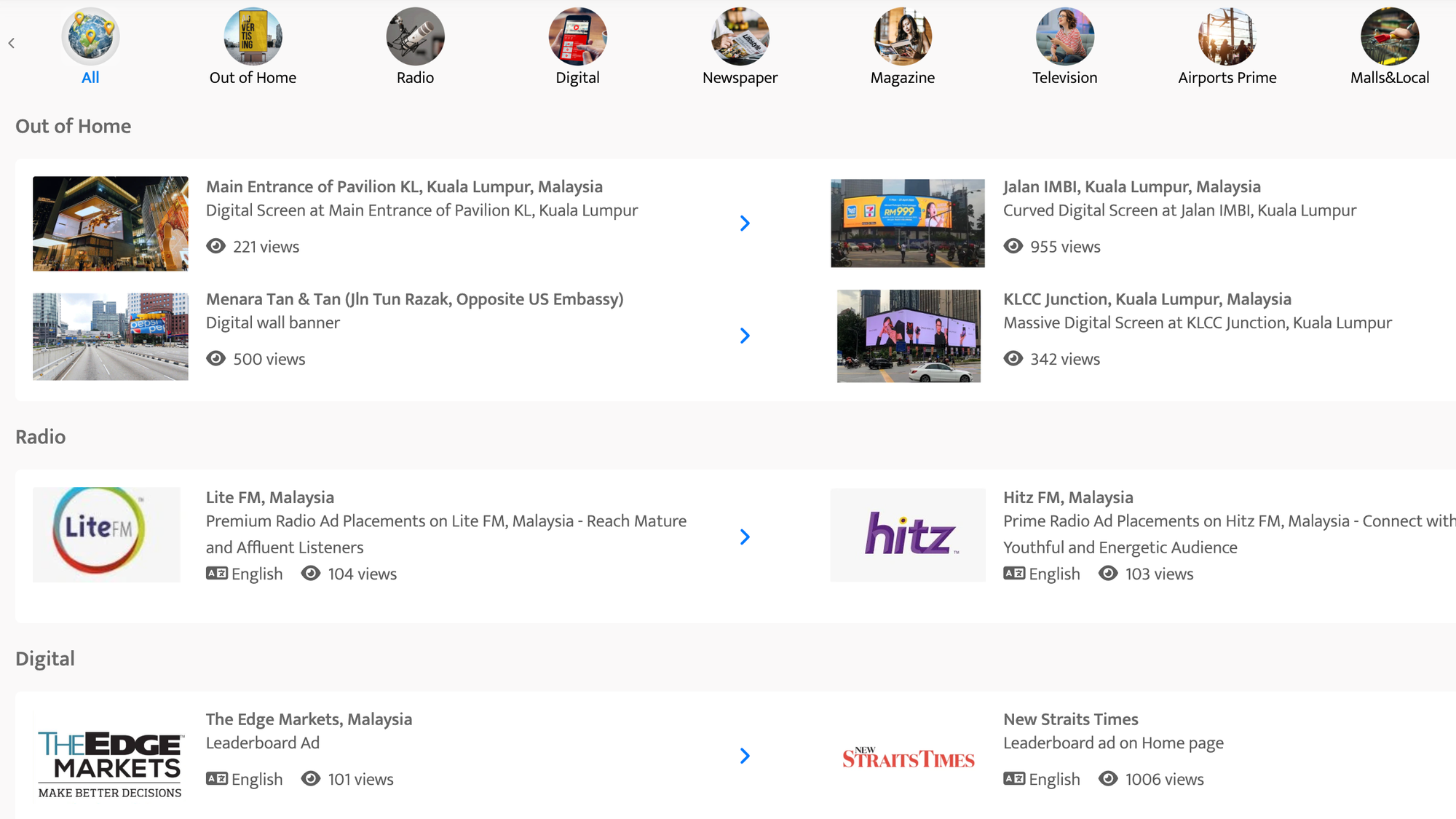The height and width of the screenshot is (819, 1456).
Task: Open the Malls&Local category icon
Action: pyautogui.click(x=1390, y=36)
